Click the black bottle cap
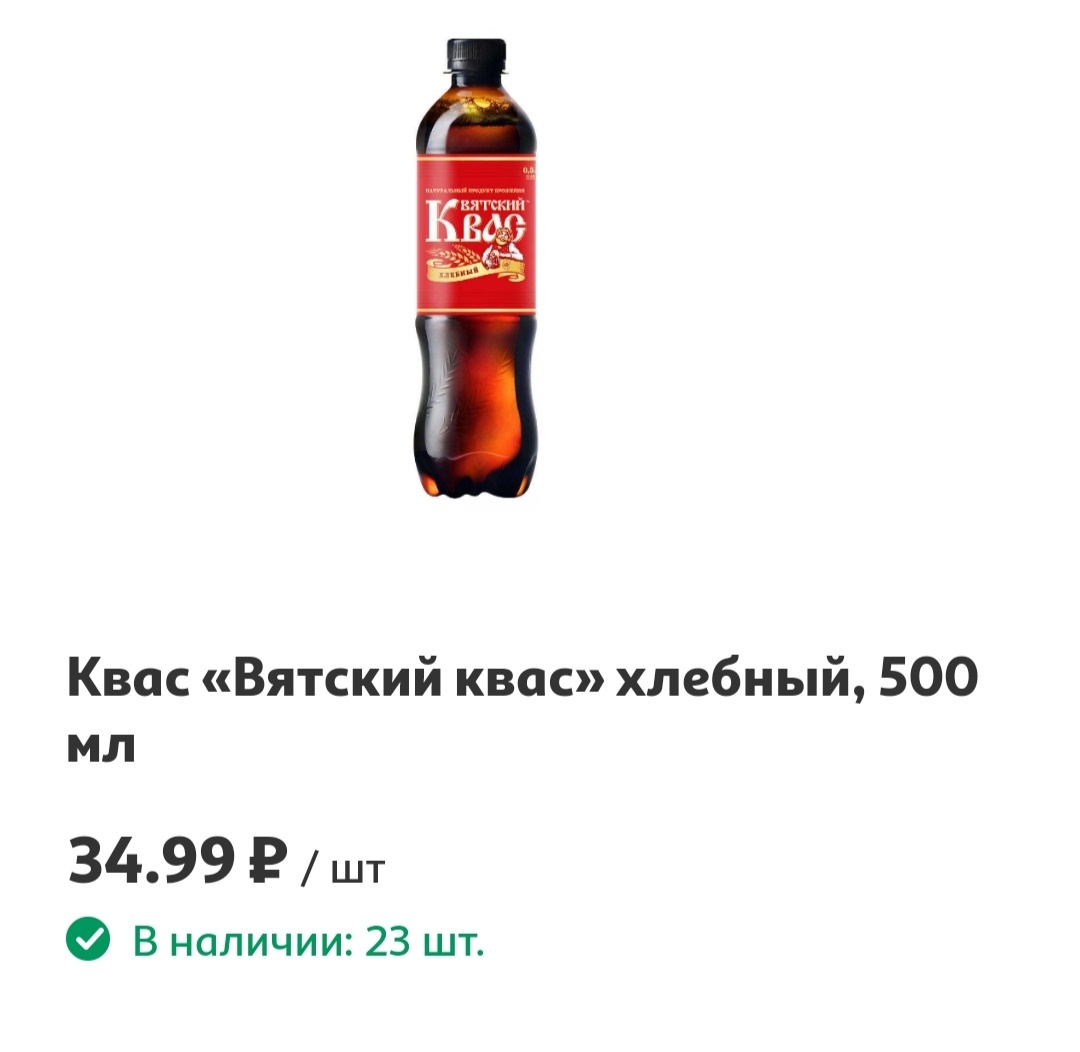This screenshot has height=1052, width=1080. (477, 55)
